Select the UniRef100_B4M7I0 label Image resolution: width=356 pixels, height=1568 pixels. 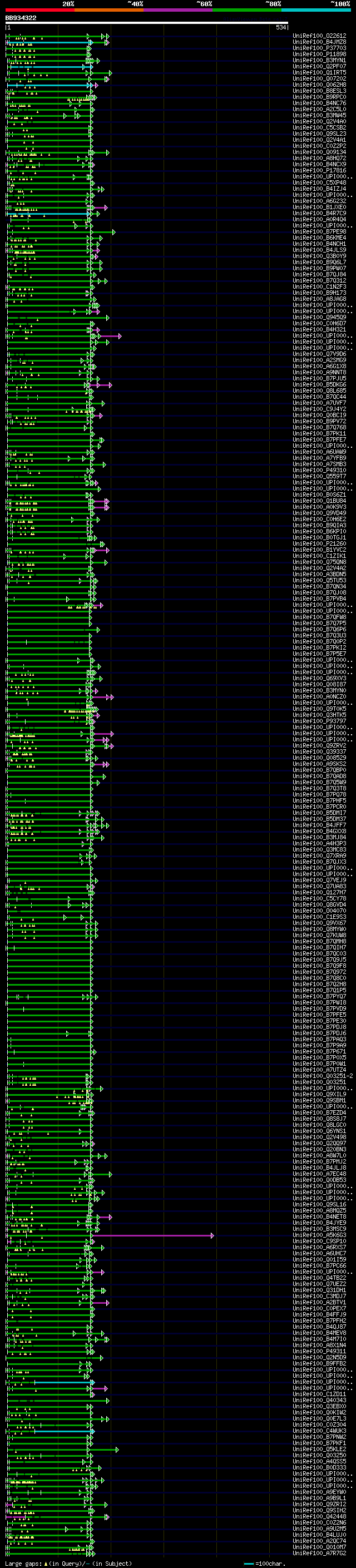[319, 1338]
